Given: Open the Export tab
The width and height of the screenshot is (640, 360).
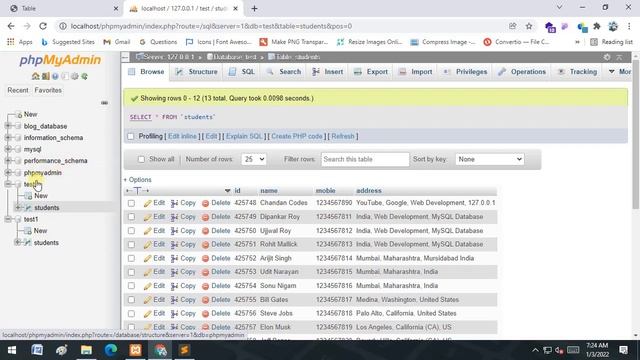Looking at the screenshot, I should click(371, 72).
